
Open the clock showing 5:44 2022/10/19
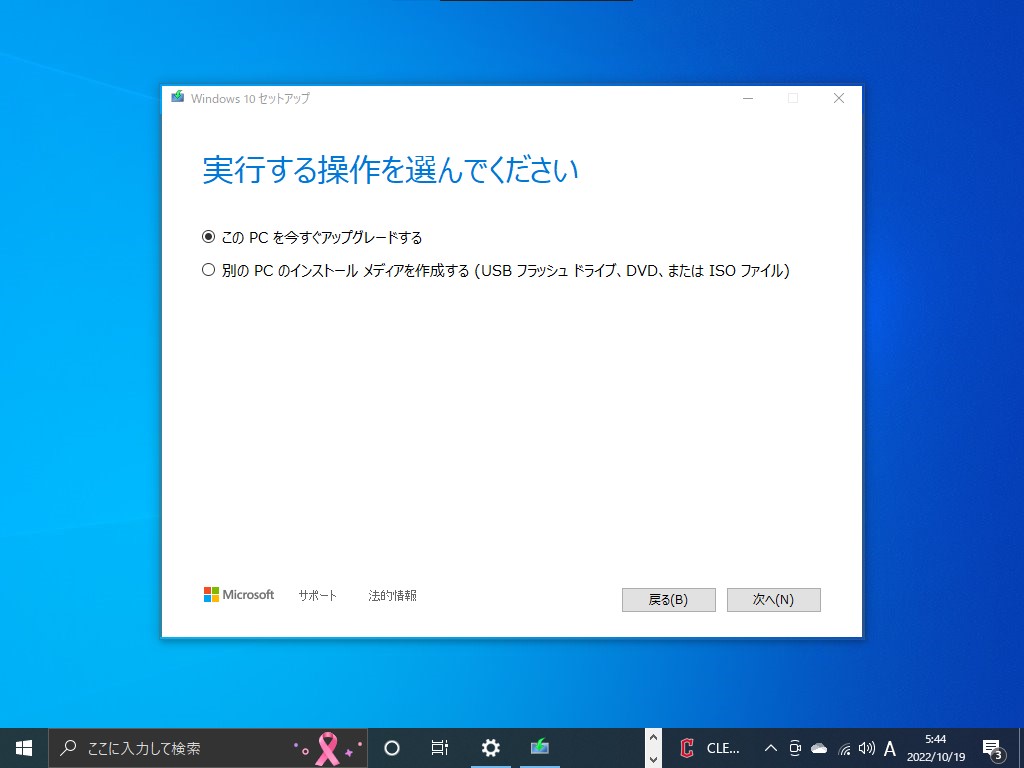[935, 748]
